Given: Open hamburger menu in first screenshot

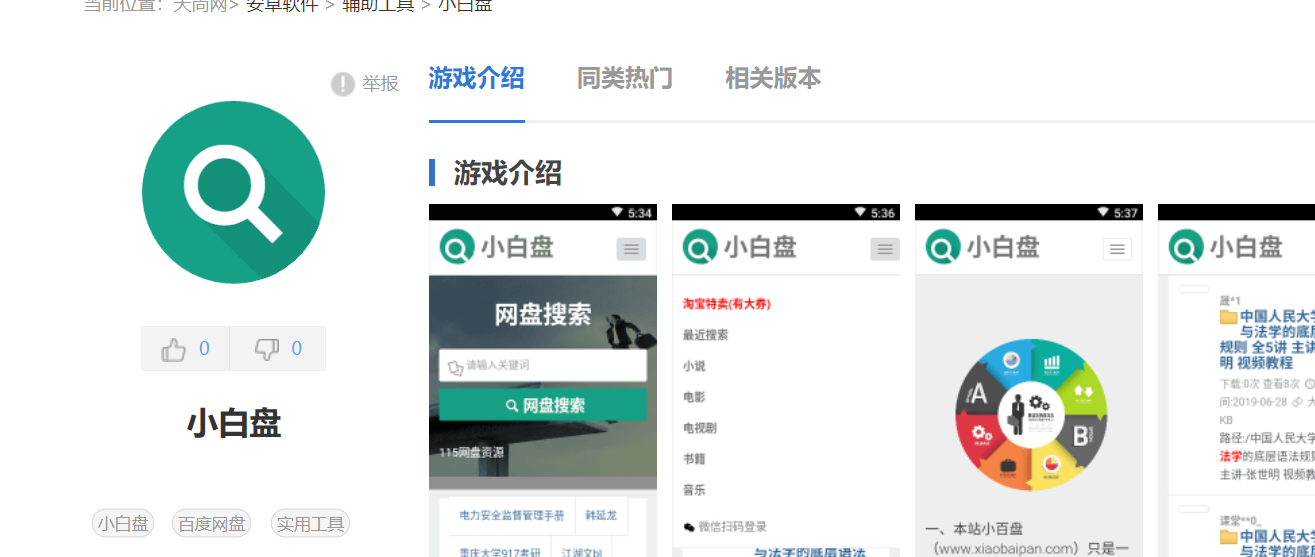Looking at the screenshot, I should [631, 249].
